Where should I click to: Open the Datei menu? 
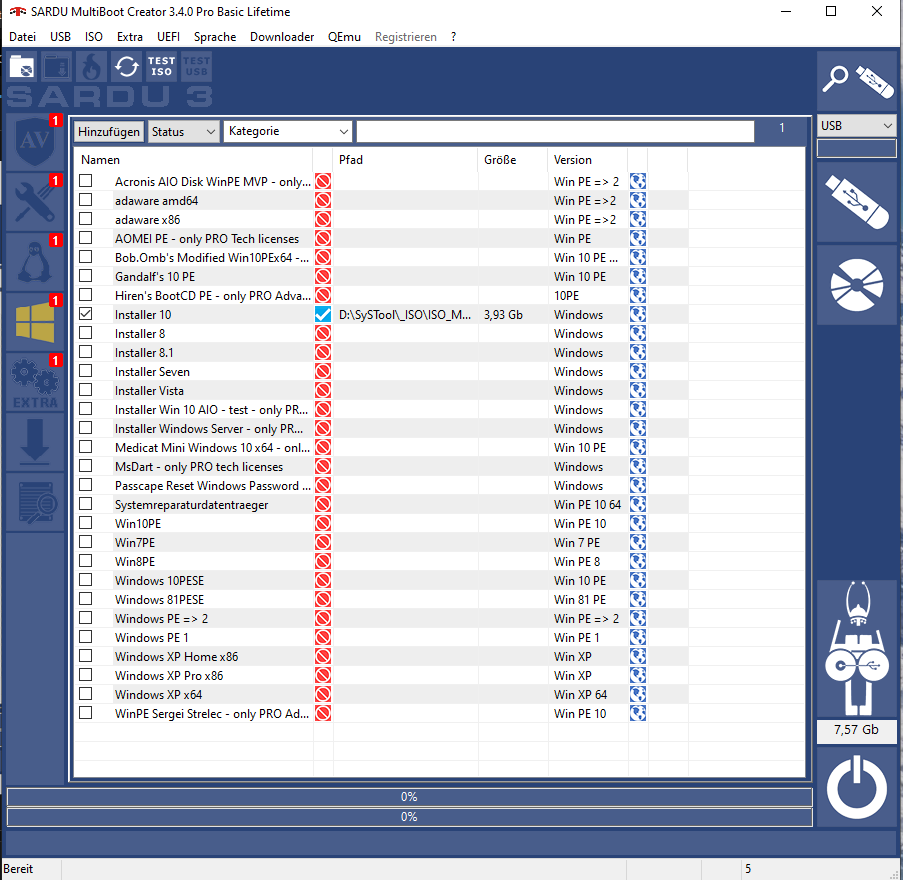point(22,37)
